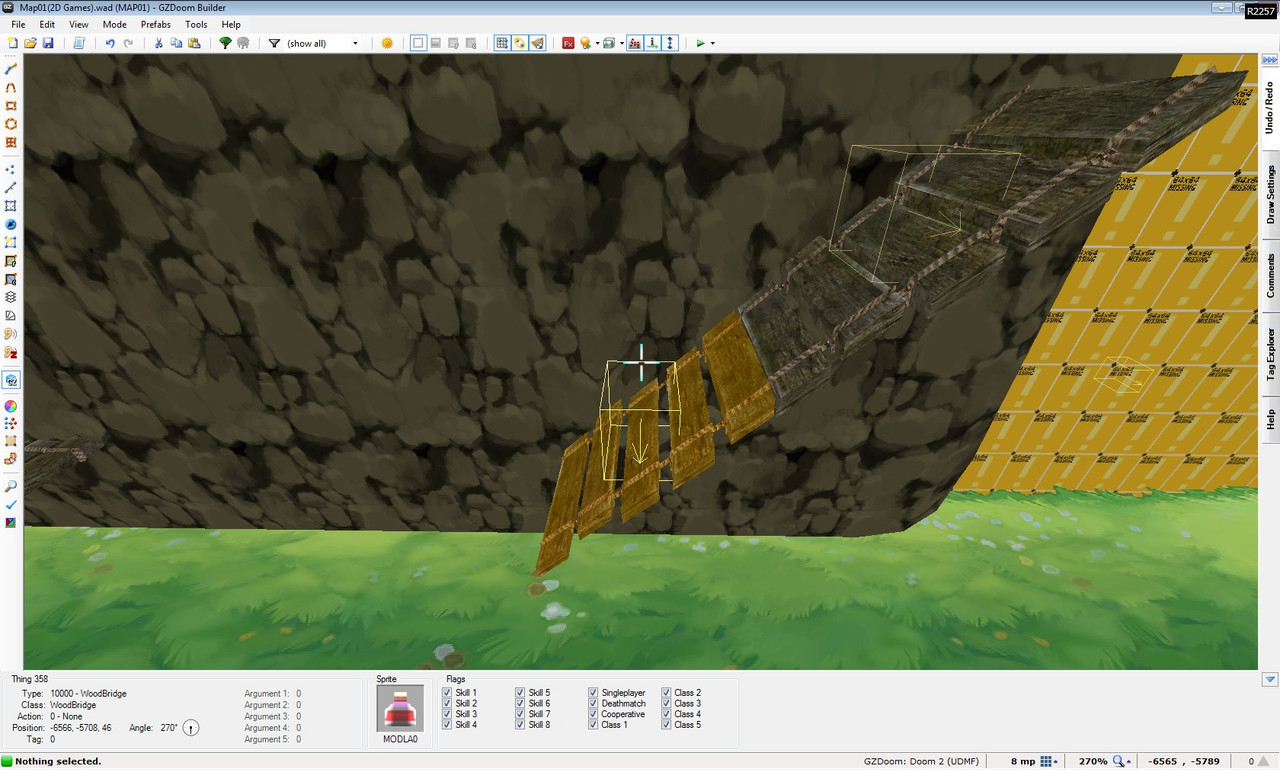The width and height of the screenshot is (1280, 770).
Task: Adjust the thing angle with the 270° dial control
Action: (x=190, y=728)
